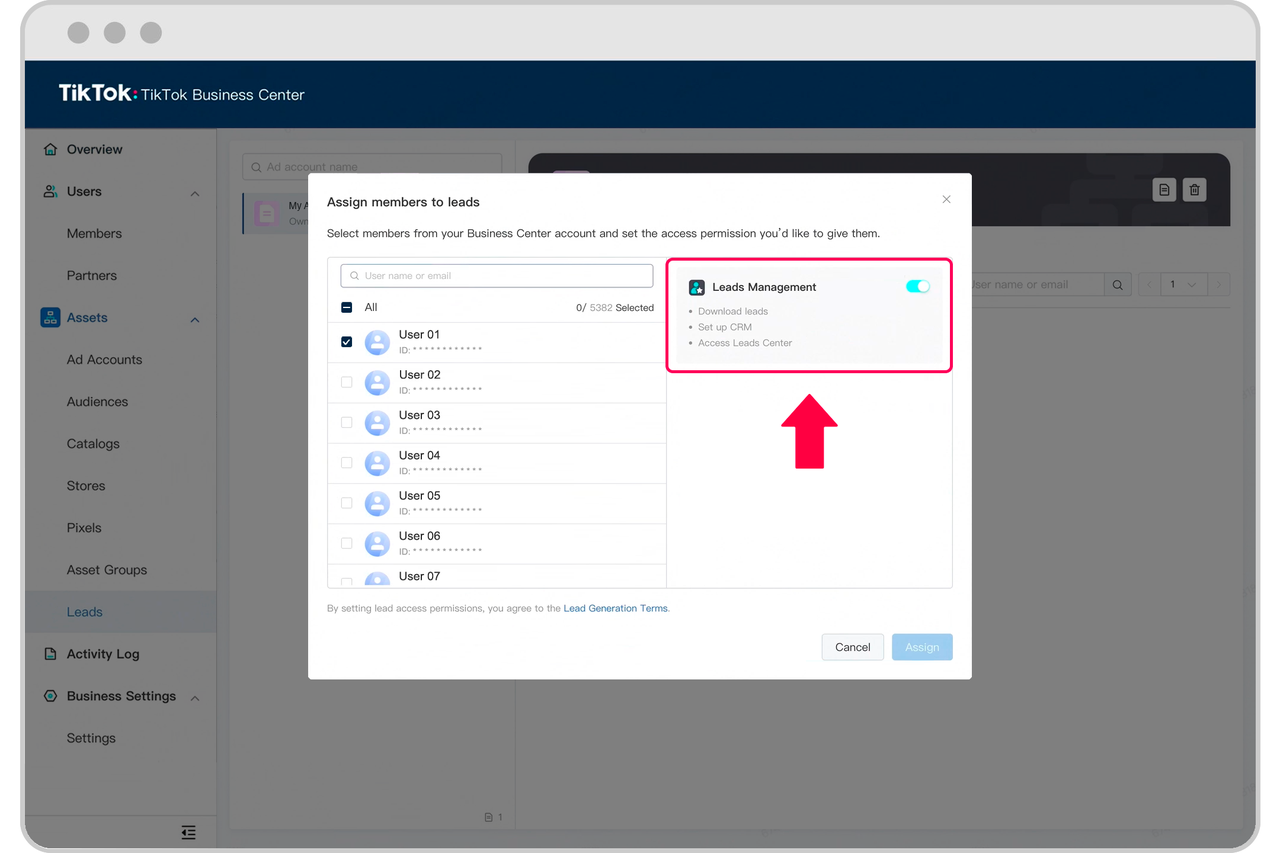The width and height of the screenshot is (1280, 853).
Task: Open the Lead Generation Terms link
Action: (615, 608)
